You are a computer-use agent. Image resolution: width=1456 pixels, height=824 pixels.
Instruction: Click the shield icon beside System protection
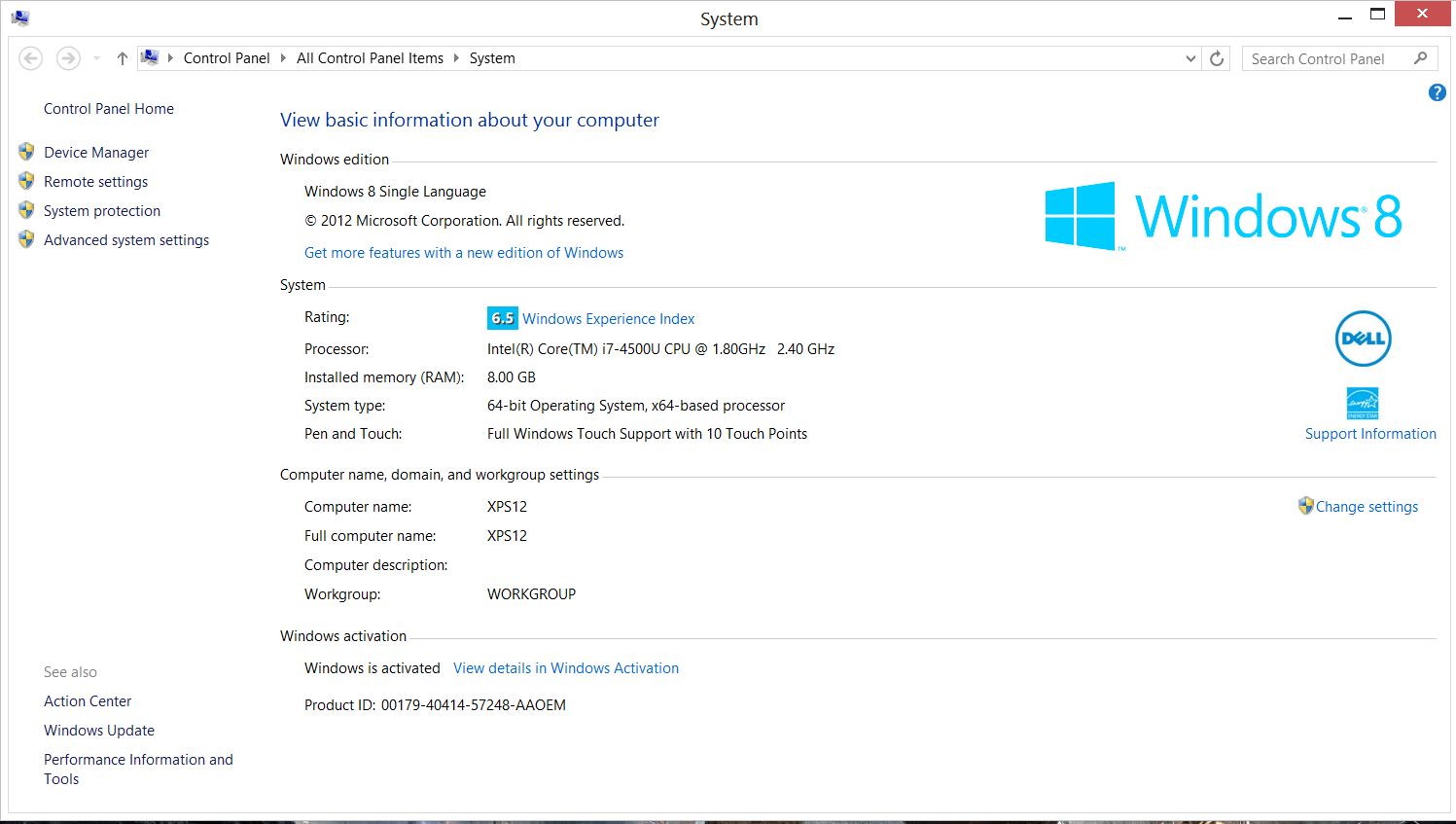(x=26, y=210)
